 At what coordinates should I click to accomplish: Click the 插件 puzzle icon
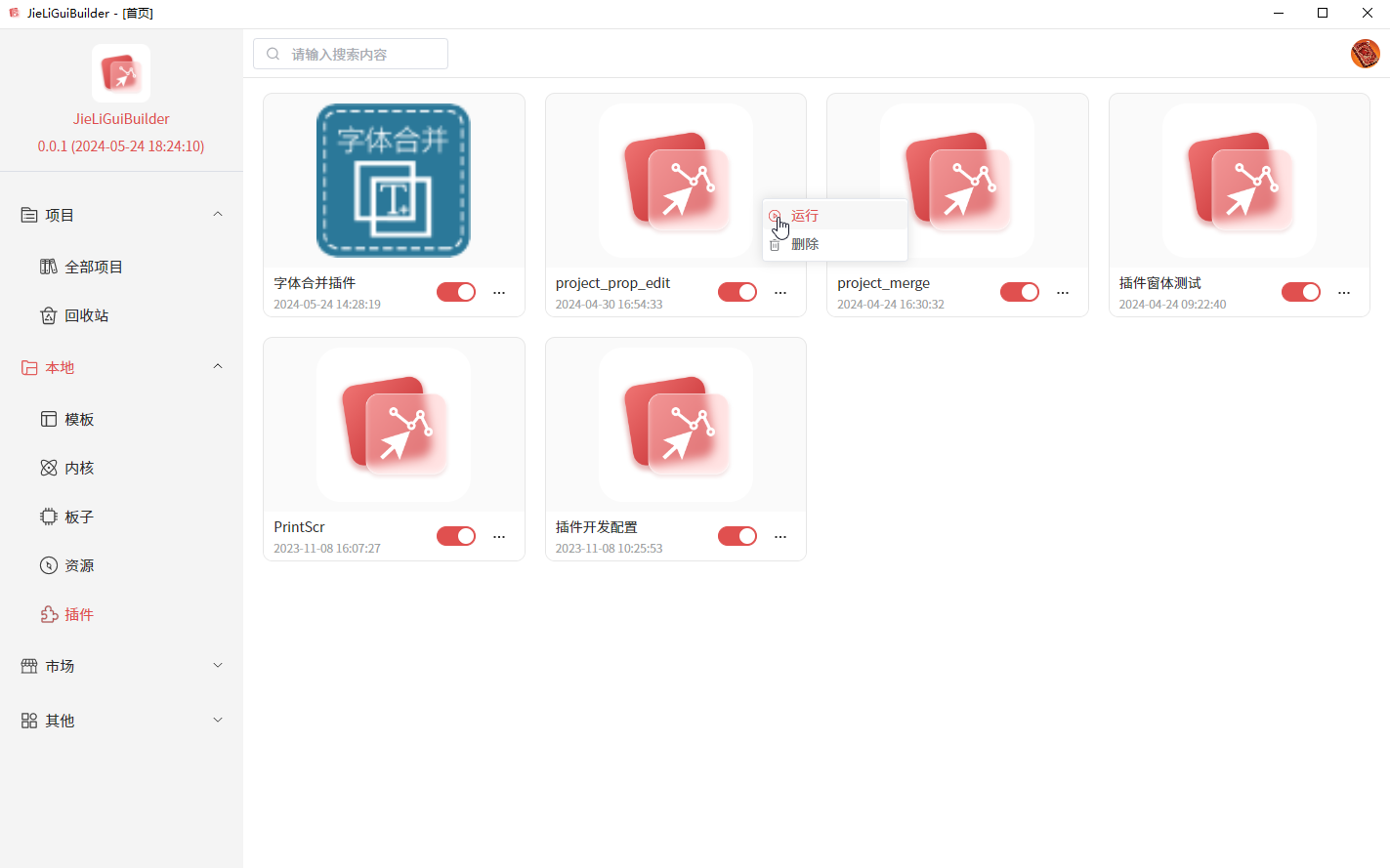[x=49, y=614]
